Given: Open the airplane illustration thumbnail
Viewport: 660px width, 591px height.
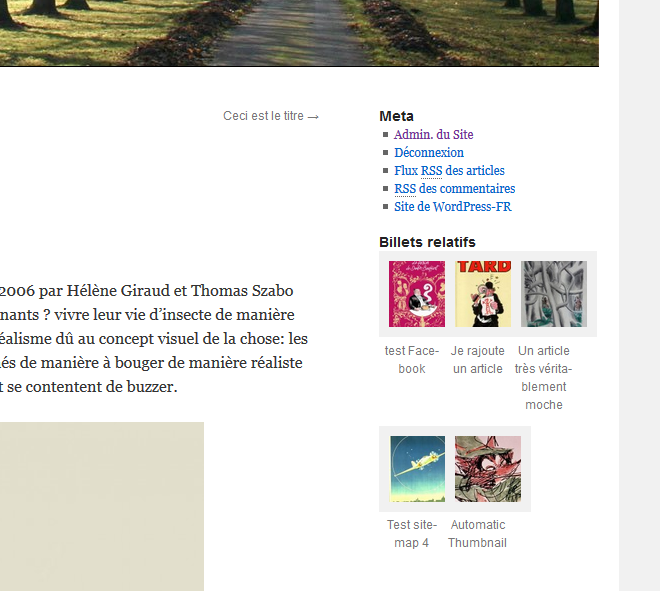Looking at the screenshot, I should (418, 469).
